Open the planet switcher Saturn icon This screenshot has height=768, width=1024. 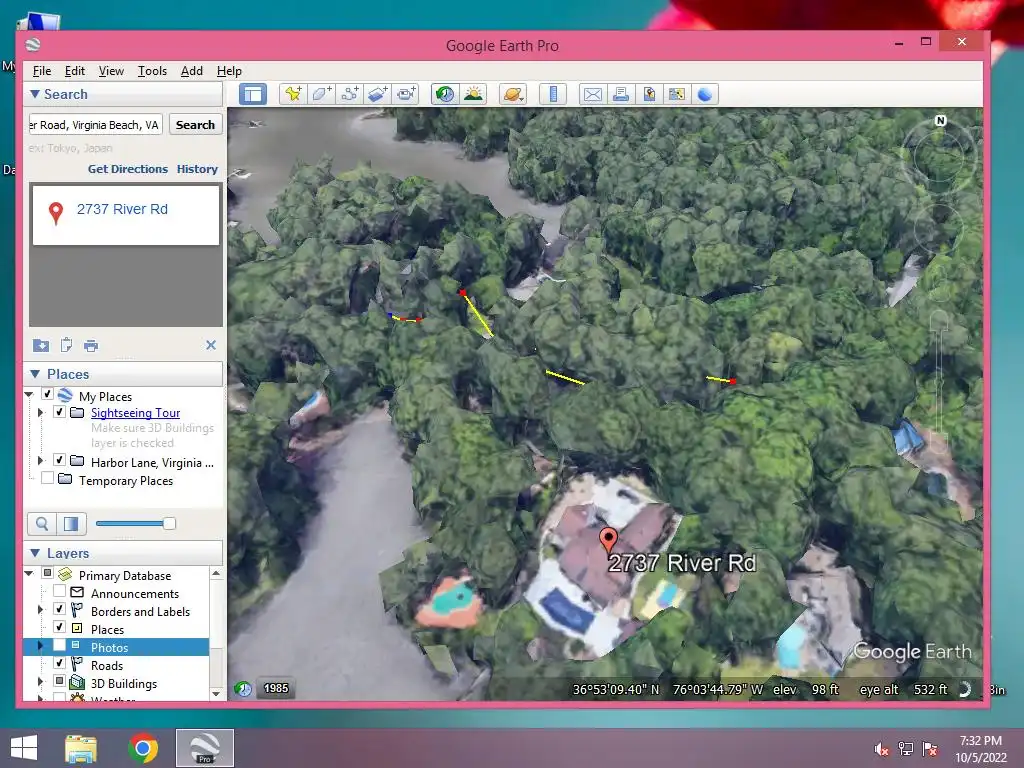(x=513, y=94)
